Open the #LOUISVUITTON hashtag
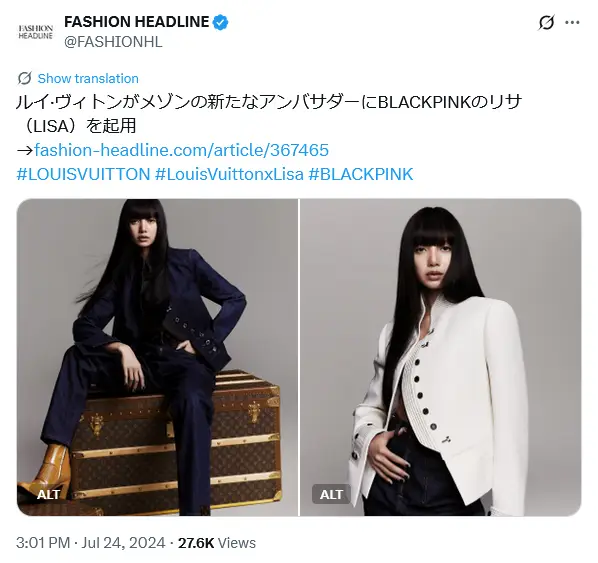Screen dimensions: 598x563 point(84,174)
